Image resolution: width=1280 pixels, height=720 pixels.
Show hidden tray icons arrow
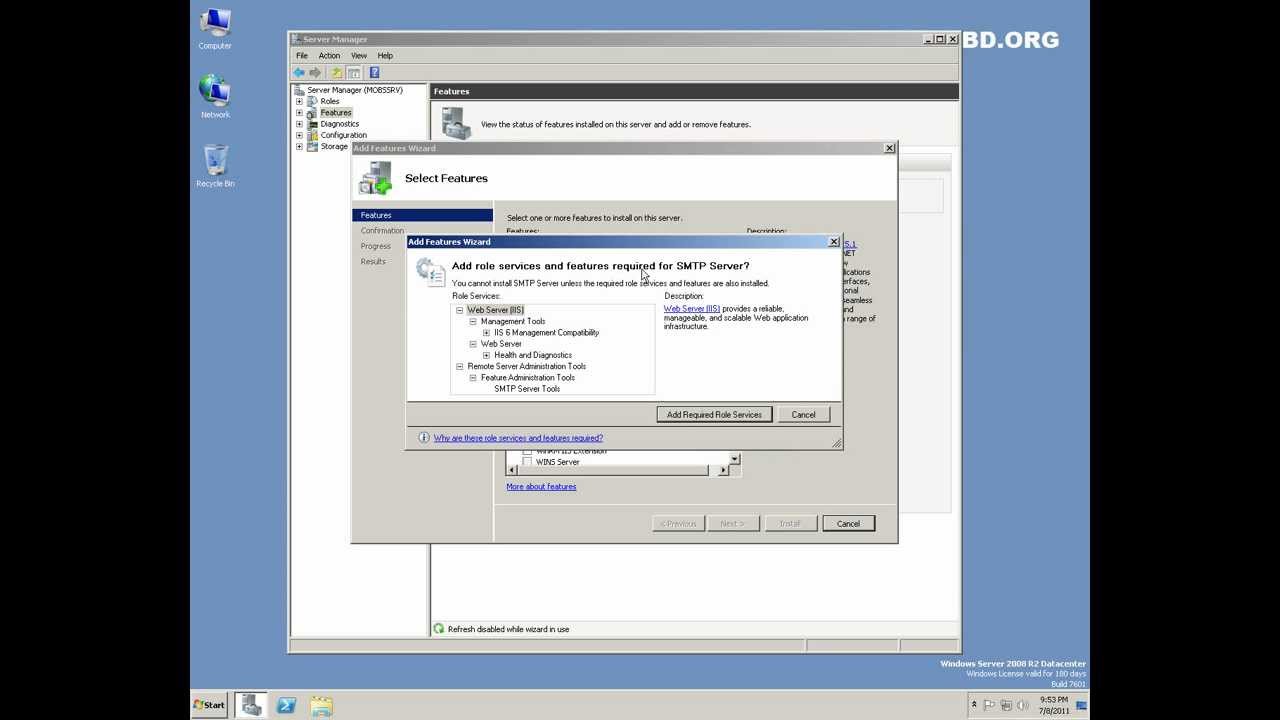[x=974, y=705]
